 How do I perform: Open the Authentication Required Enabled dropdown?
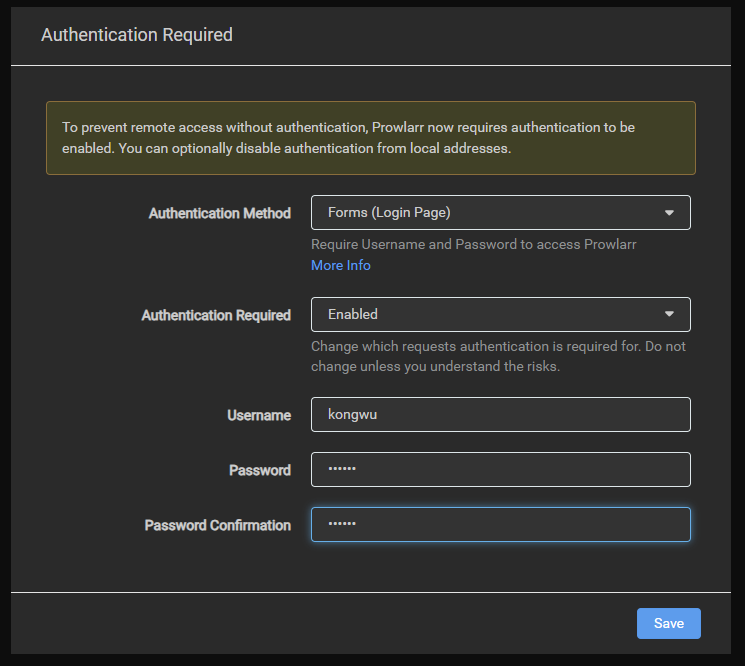click(x=501, y=314)
